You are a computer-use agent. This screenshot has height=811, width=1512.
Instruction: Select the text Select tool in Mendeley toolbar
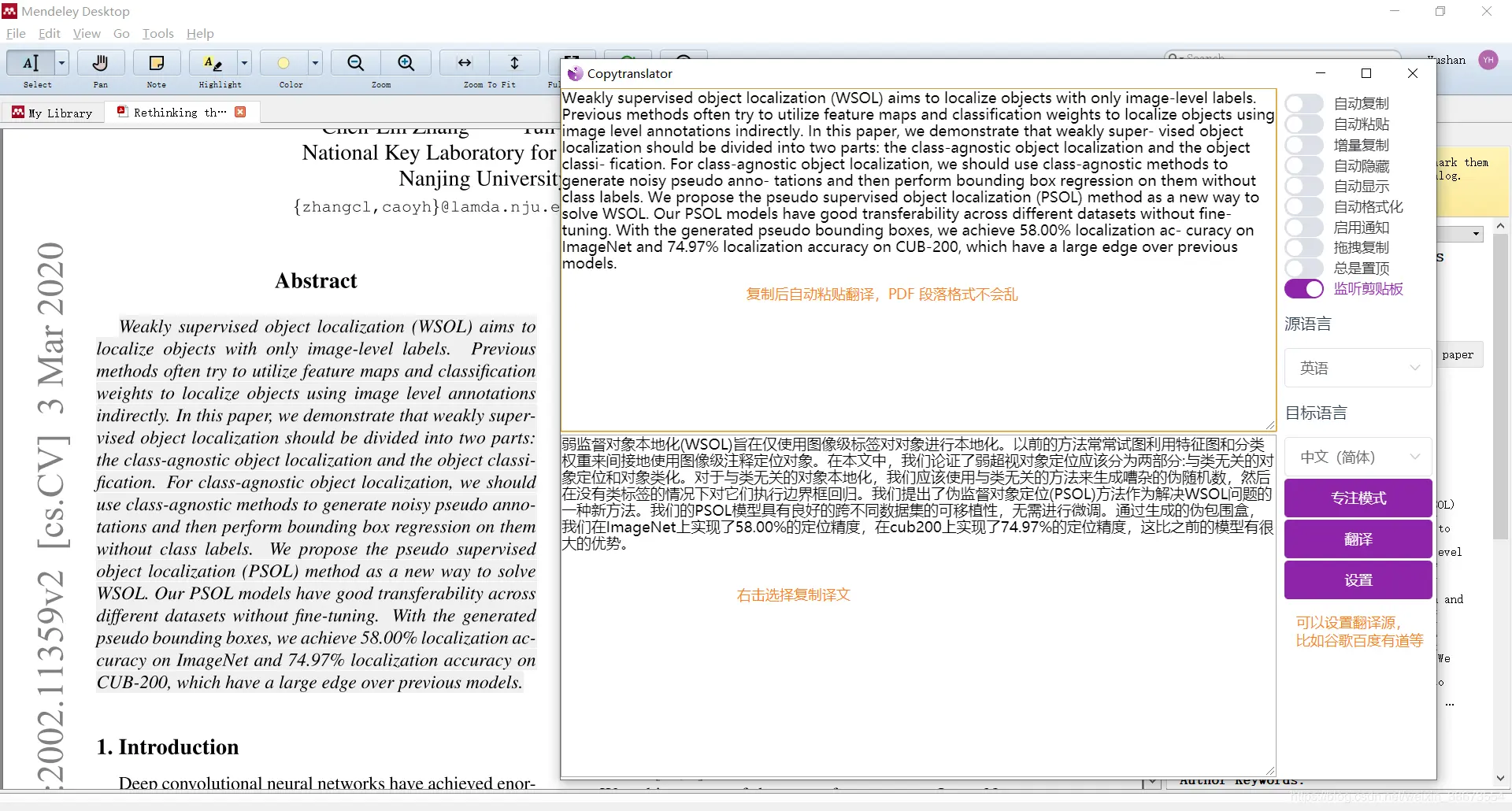tap(31, 63)
